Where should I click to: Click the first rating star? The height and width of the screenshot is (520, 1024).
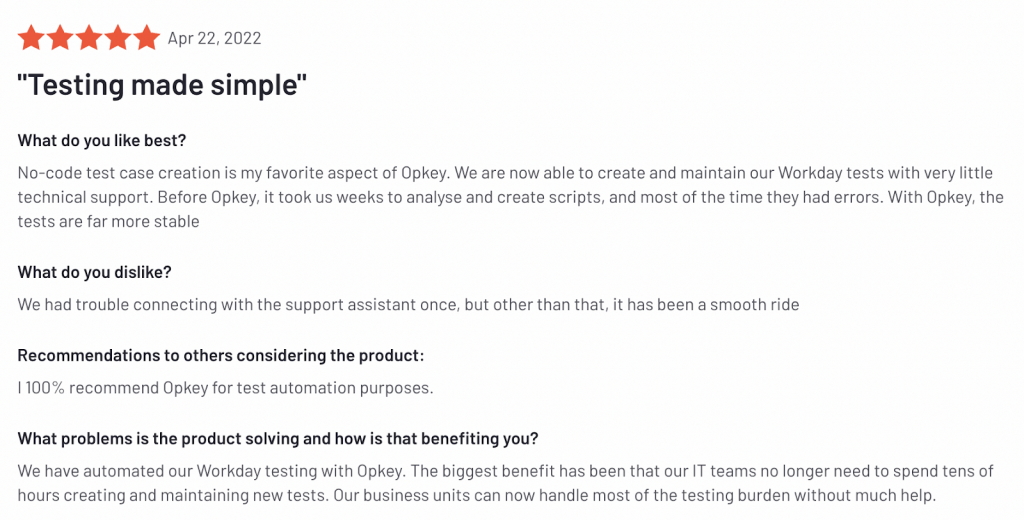click(31, 38)
